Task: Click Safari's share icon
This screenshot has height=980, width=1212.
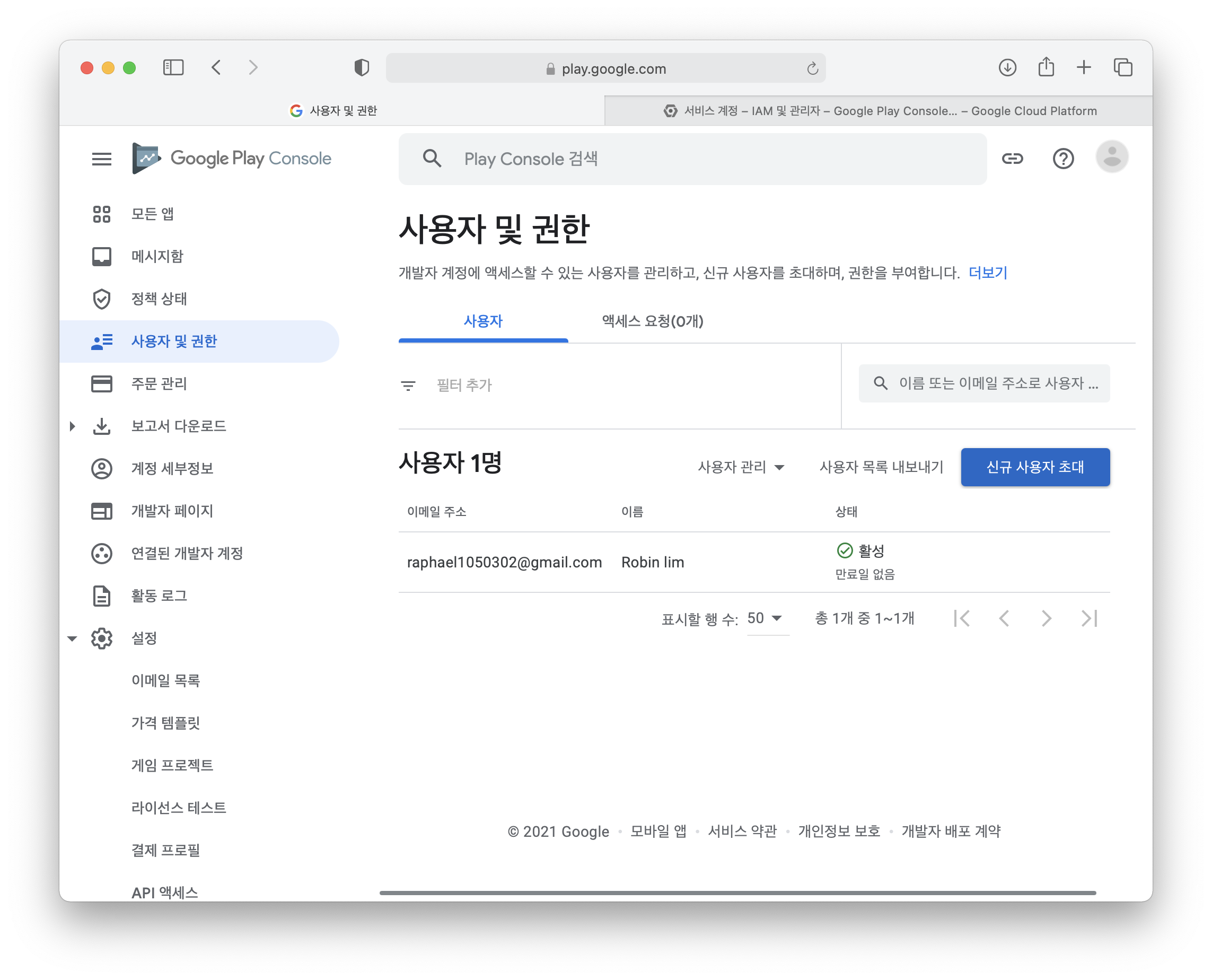Action: point(1046,67)
